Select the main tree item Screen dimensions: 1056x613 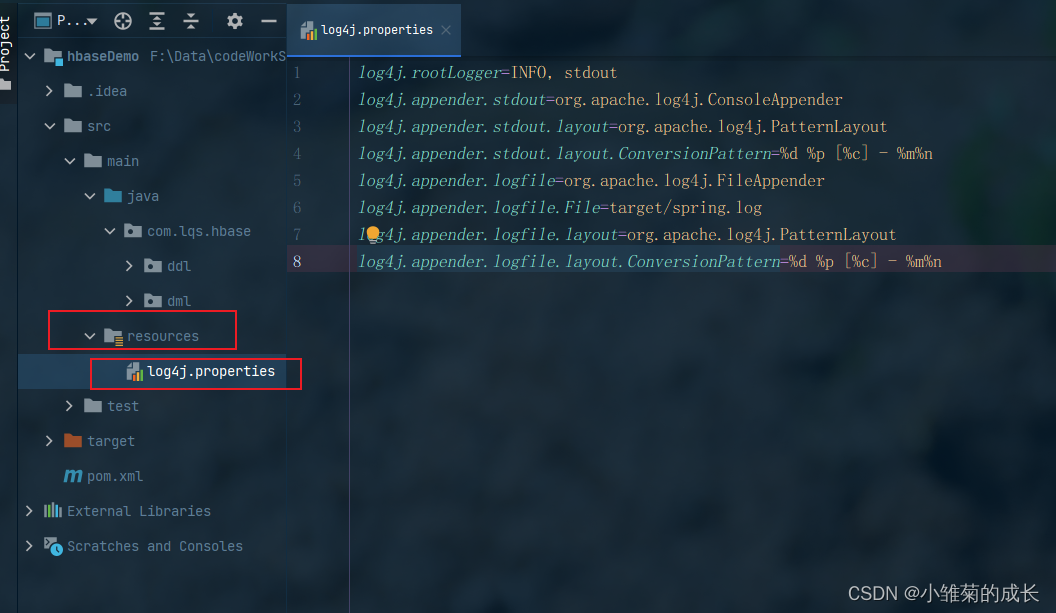(x=123, y=161)
